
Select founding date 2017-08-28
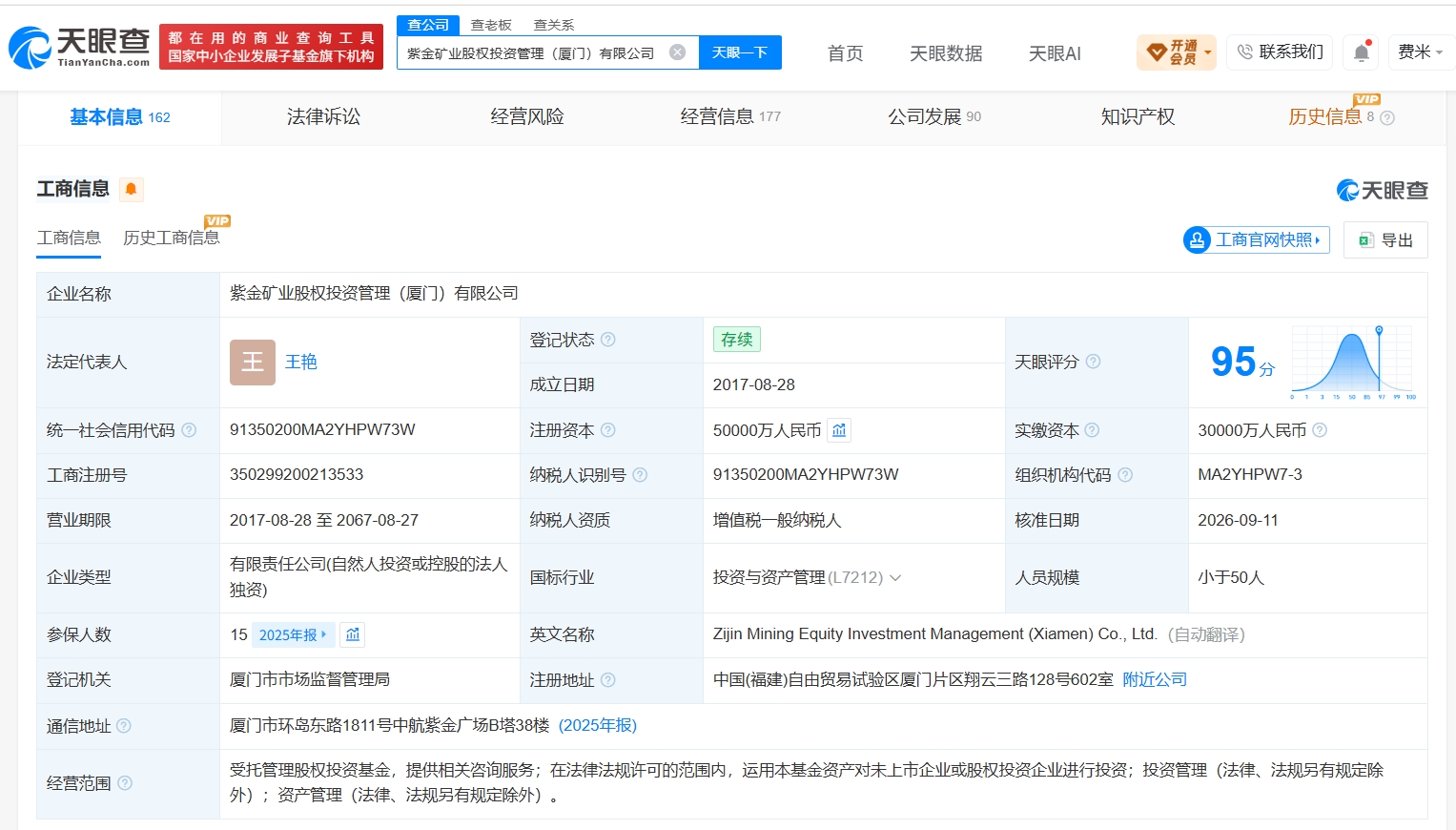[x=754, y=385]
